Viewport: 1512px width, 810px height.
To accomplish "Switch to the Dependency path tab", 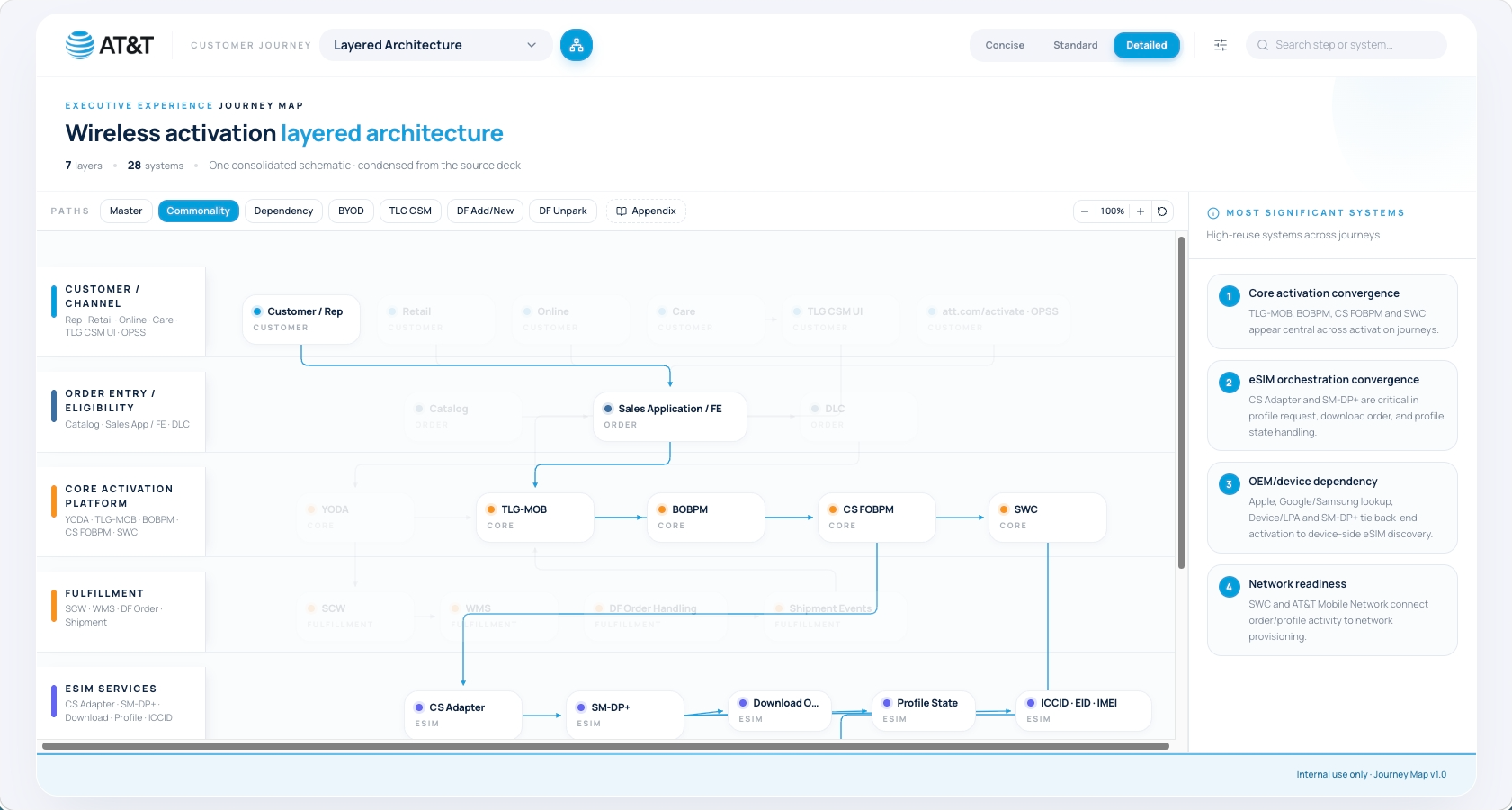I will coord(283,211).
